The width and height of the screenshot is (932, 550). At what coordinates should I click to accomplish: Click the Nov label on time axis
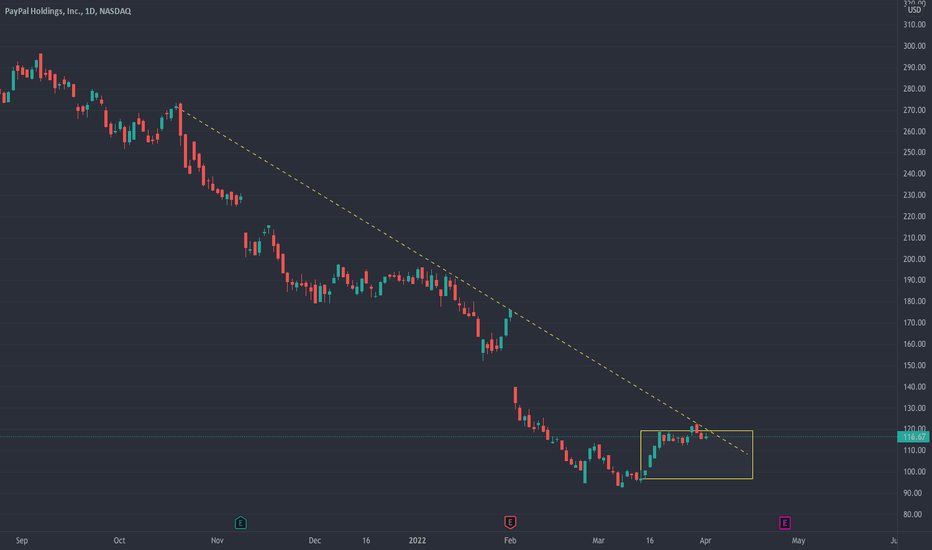click(217, 540)
